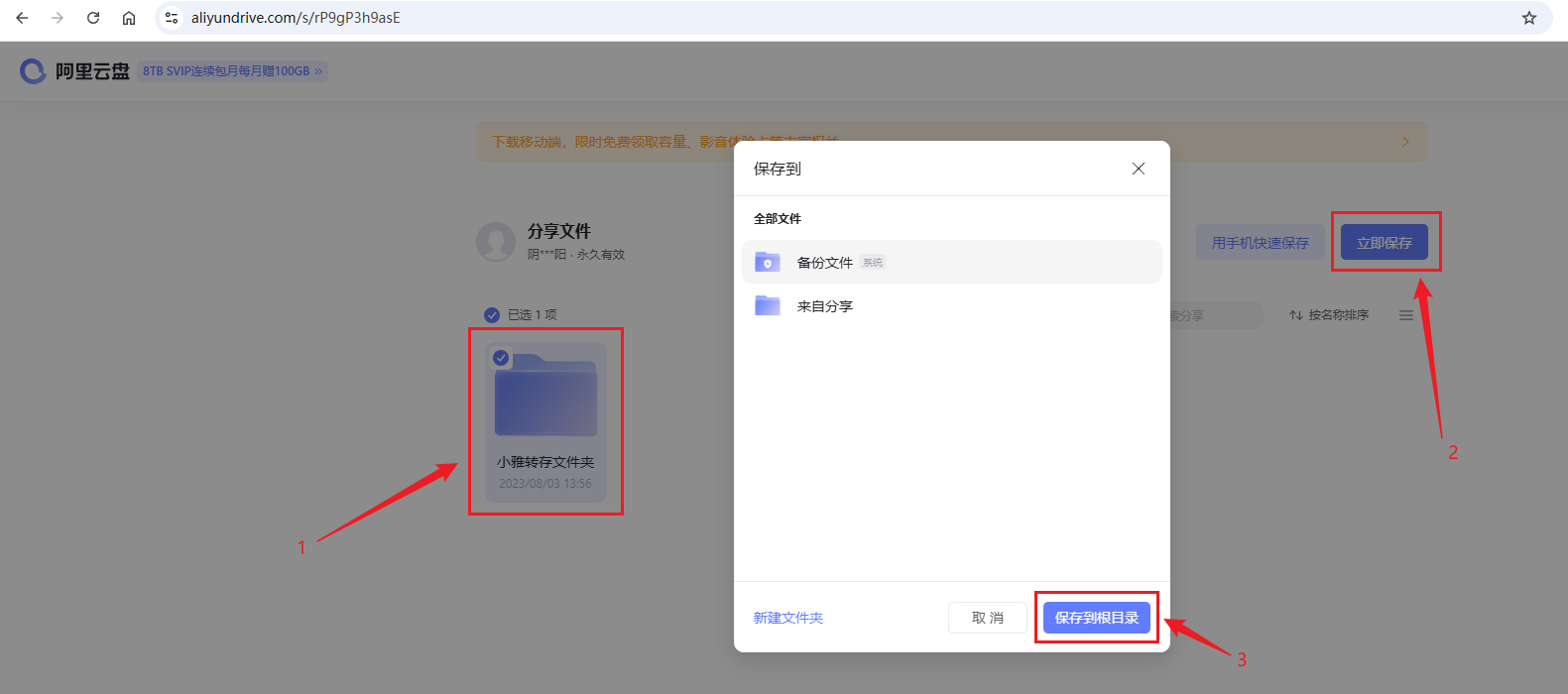Open the 按名称排序 sort dropdown
Viewport: 1568px width, 694px height.
coord(1329,315)
